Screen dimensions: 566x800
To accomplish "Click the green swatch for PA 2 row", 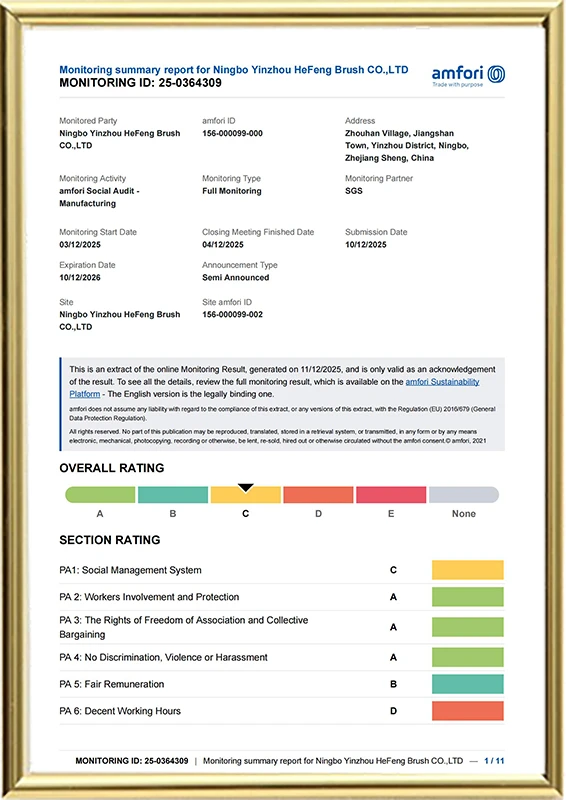I will (467, 596).
